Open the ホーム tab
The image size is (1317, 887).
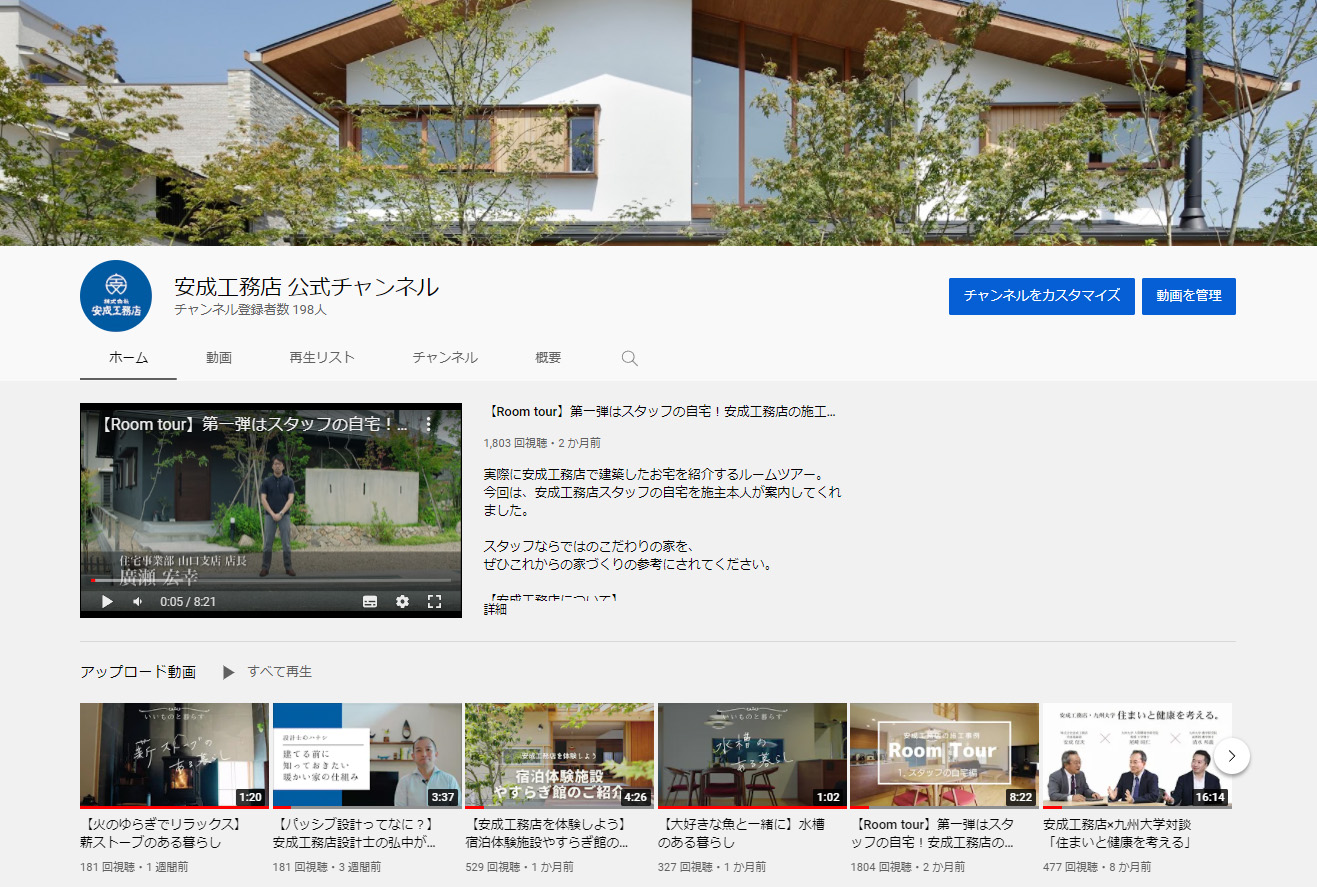[x=128, y=358]
